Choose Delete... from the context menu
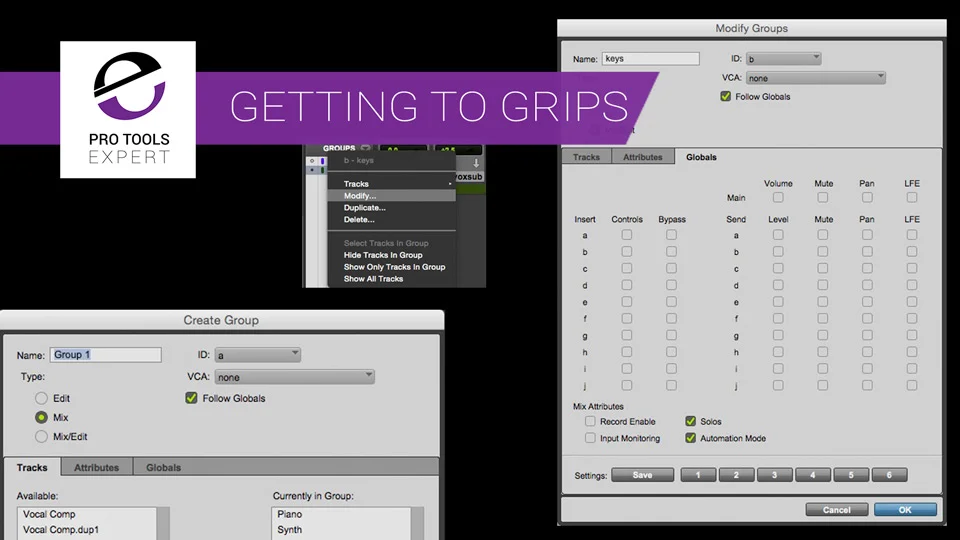This screenshot has width=960, height=540. (x=392, y=219)
